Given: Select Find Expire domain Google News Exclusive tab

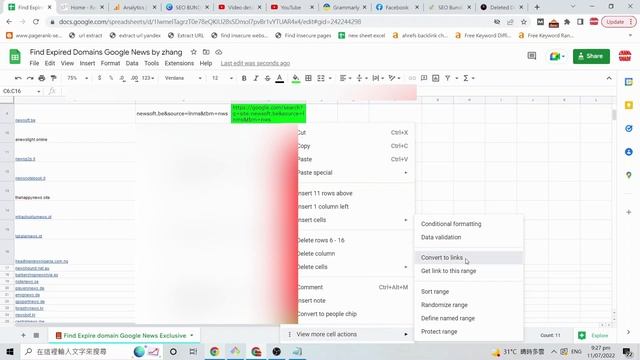Looking at the screenshot, I should [x=124, y=336].
